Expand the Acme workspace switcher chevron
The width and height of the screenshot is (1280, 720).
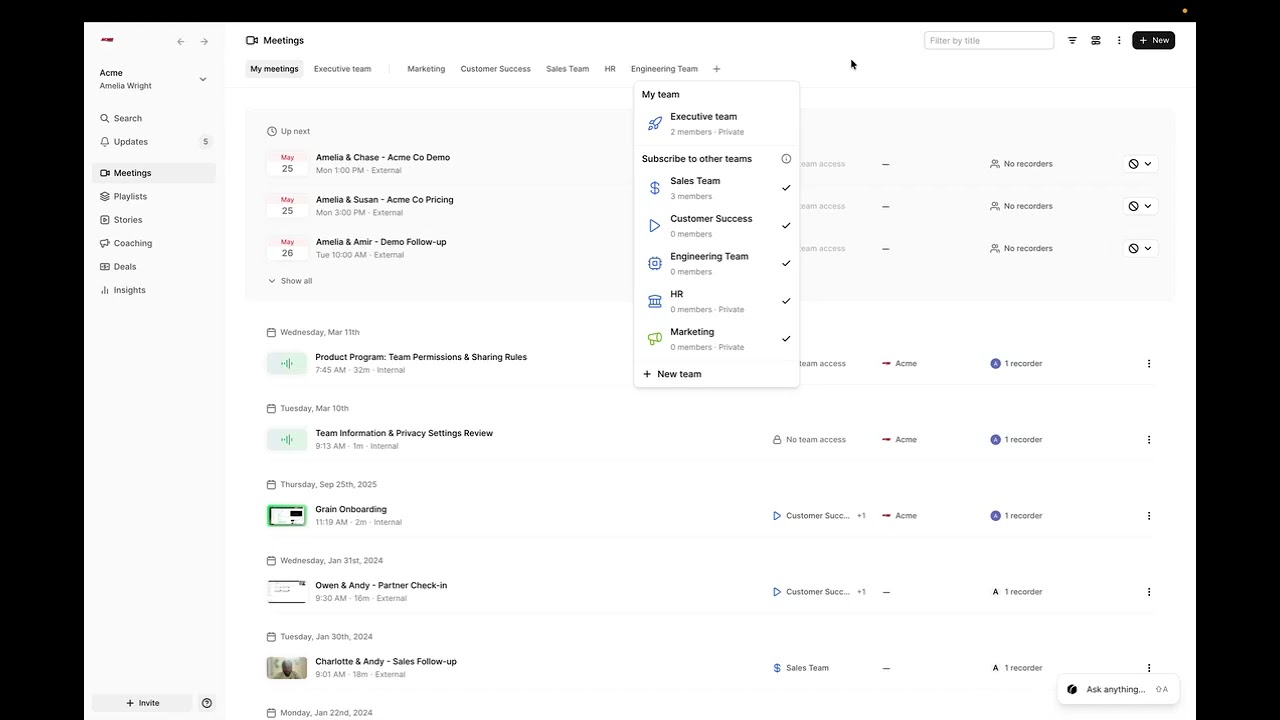tap(203, 79)
